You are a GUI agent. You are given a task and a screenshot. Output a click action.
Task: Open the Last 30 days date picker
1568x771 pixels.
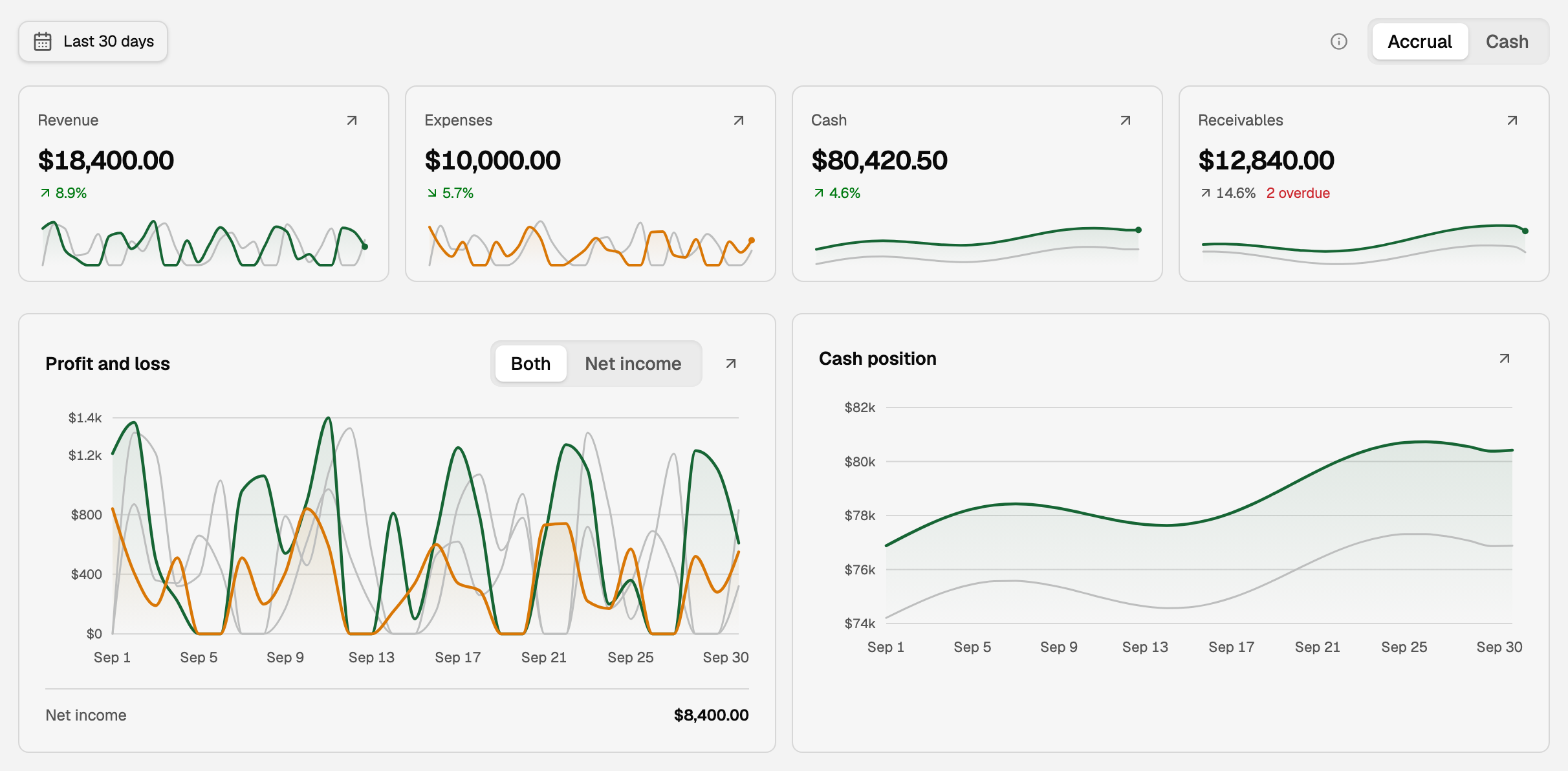[x=93, y=41]
